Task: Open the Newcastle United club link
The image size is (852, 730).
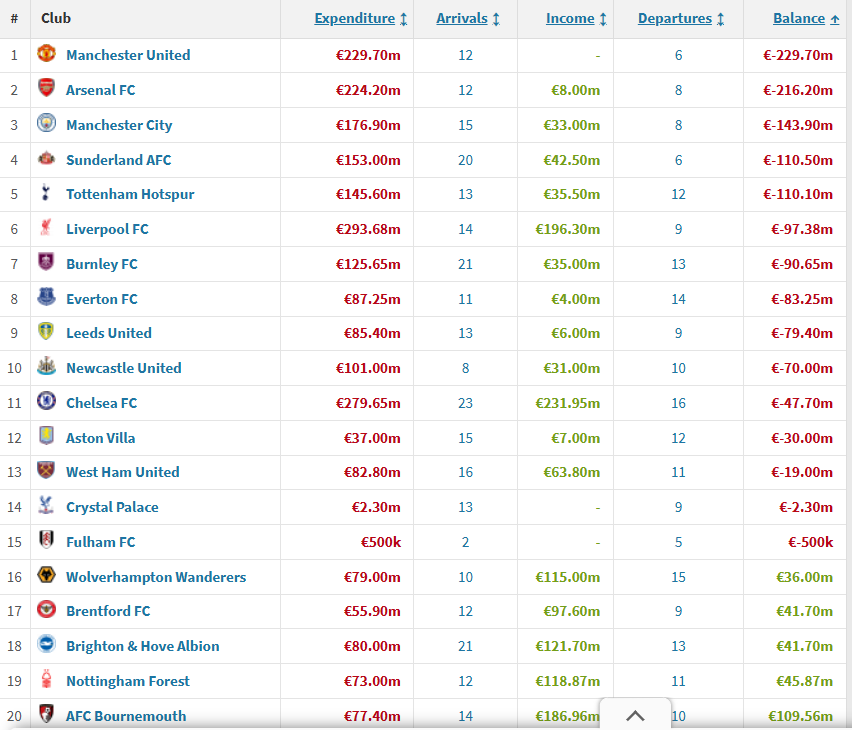Action: (x=124, y=368)
